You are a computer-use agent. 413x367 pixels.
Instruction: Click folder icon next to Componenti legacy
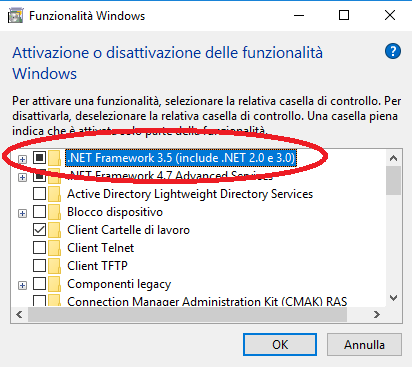(54, 284)
